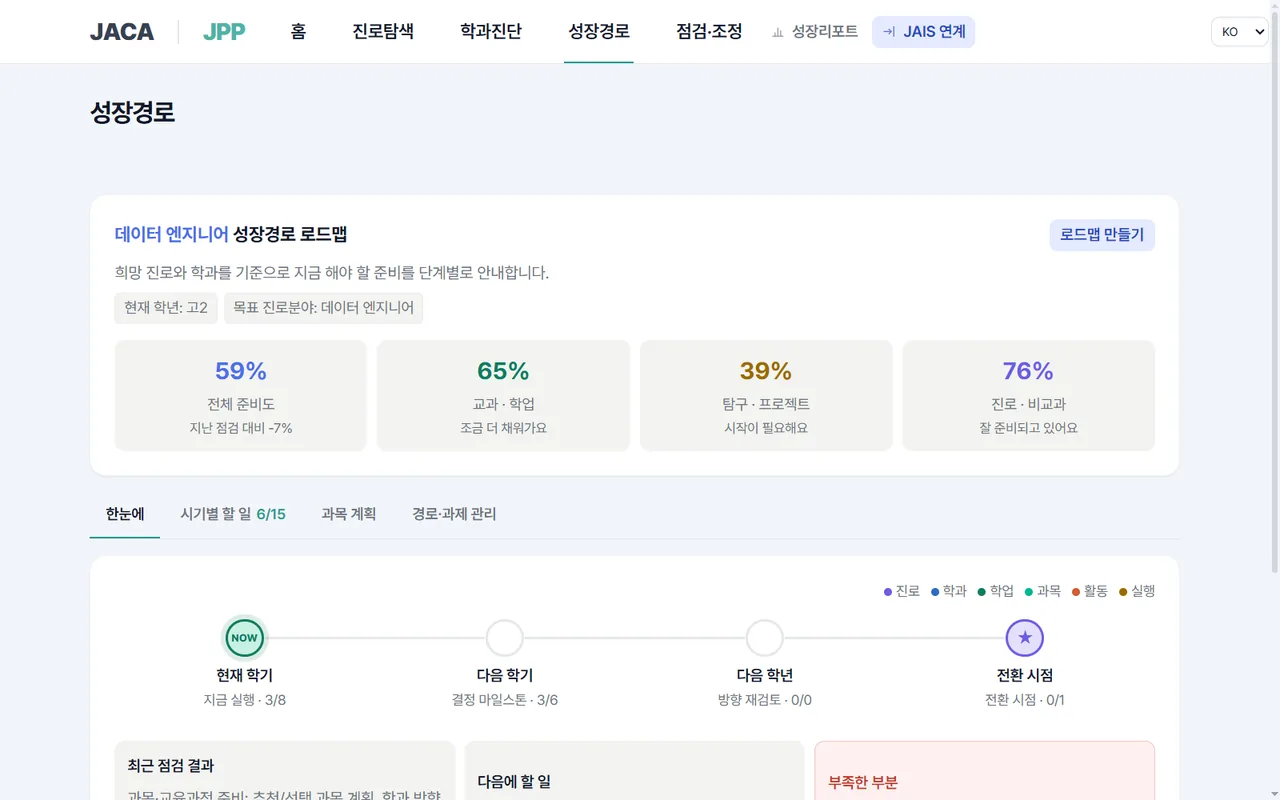Open the KO language dropdown
Viewport: 1280px width, 800px height.
click(1240, 32)
